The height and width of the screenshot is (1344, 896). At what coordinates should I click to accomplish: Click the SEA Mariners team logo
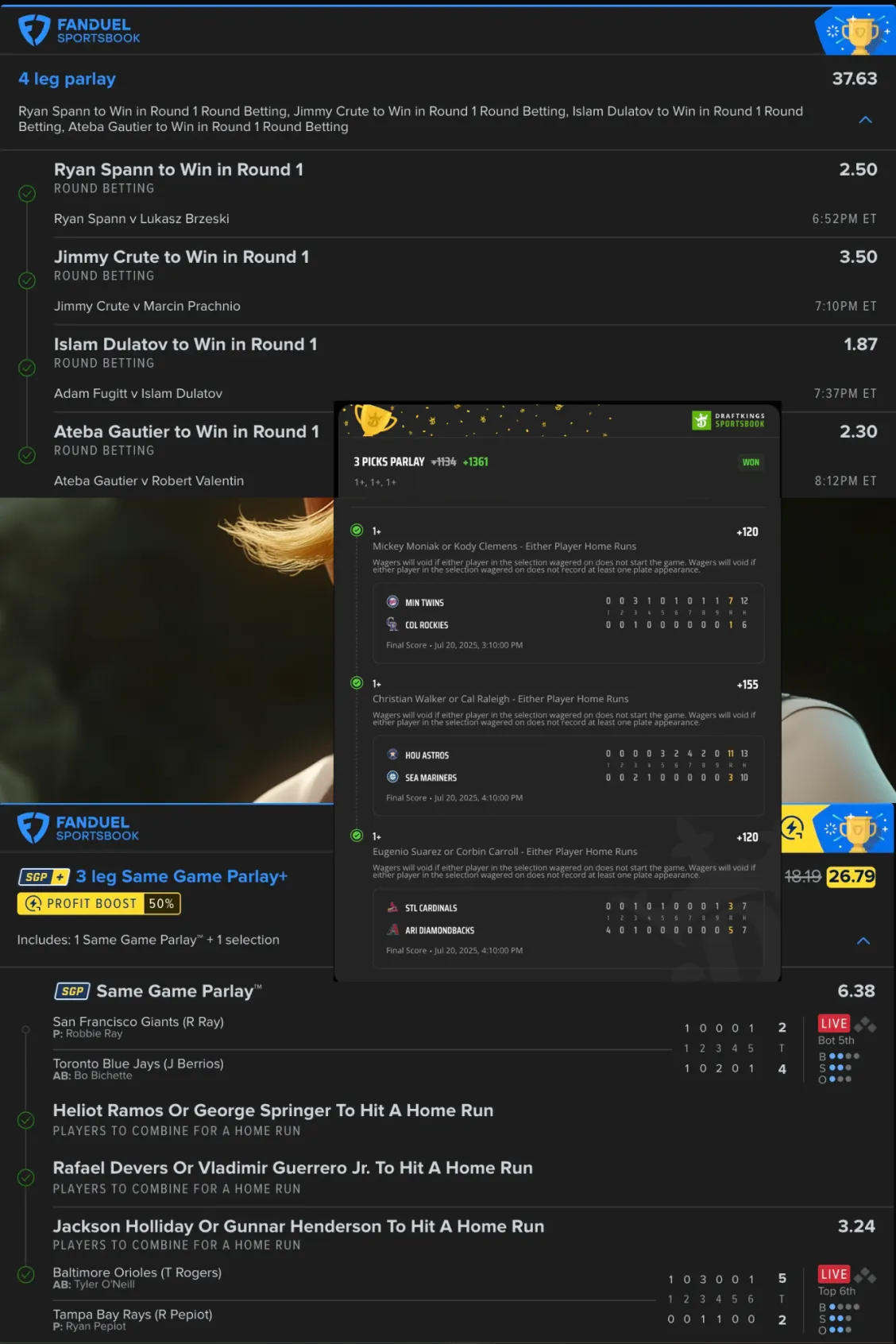click(392, 777)
